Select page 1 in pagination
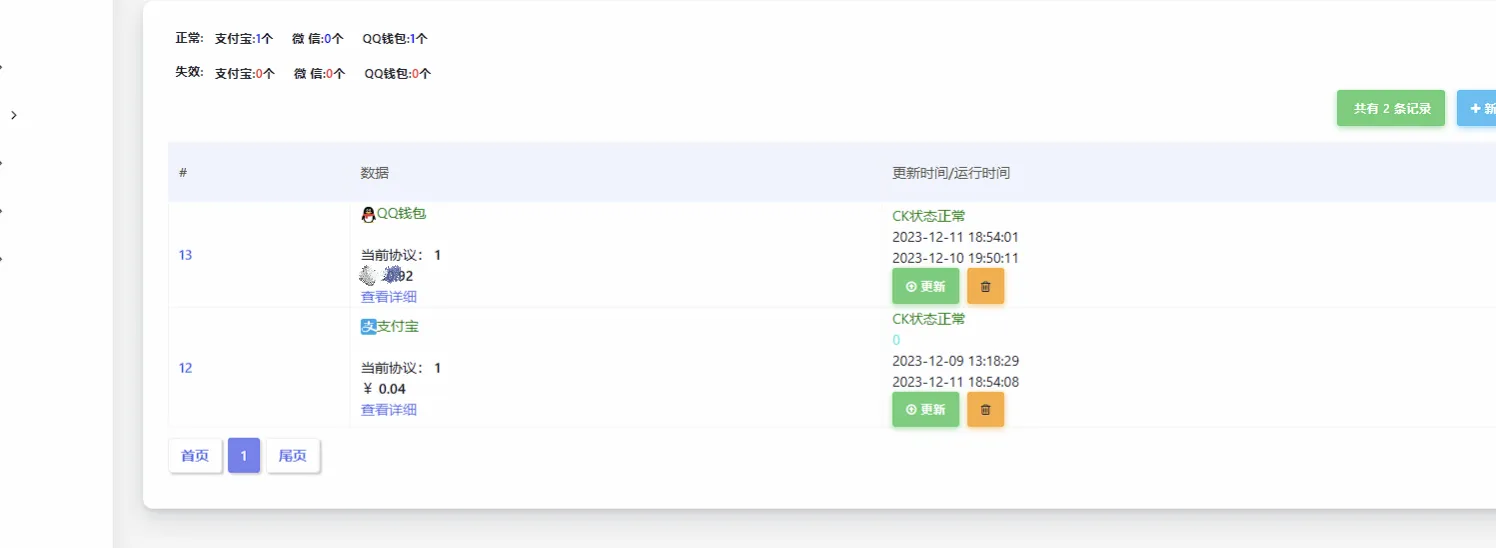The height and width of the screenshot is (548, 1496). click(244, 456)
